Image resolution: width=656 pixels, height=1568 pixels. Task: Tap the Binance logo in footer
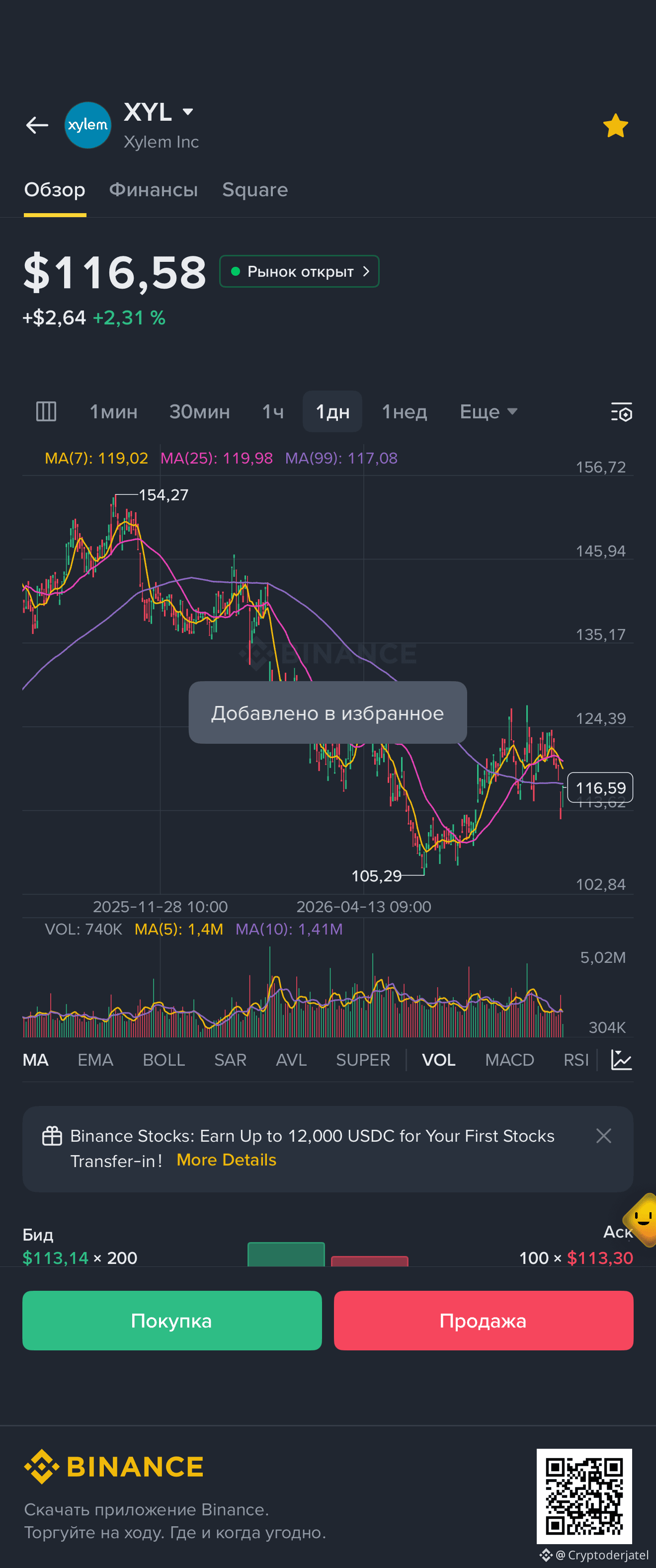[114, 1466]
